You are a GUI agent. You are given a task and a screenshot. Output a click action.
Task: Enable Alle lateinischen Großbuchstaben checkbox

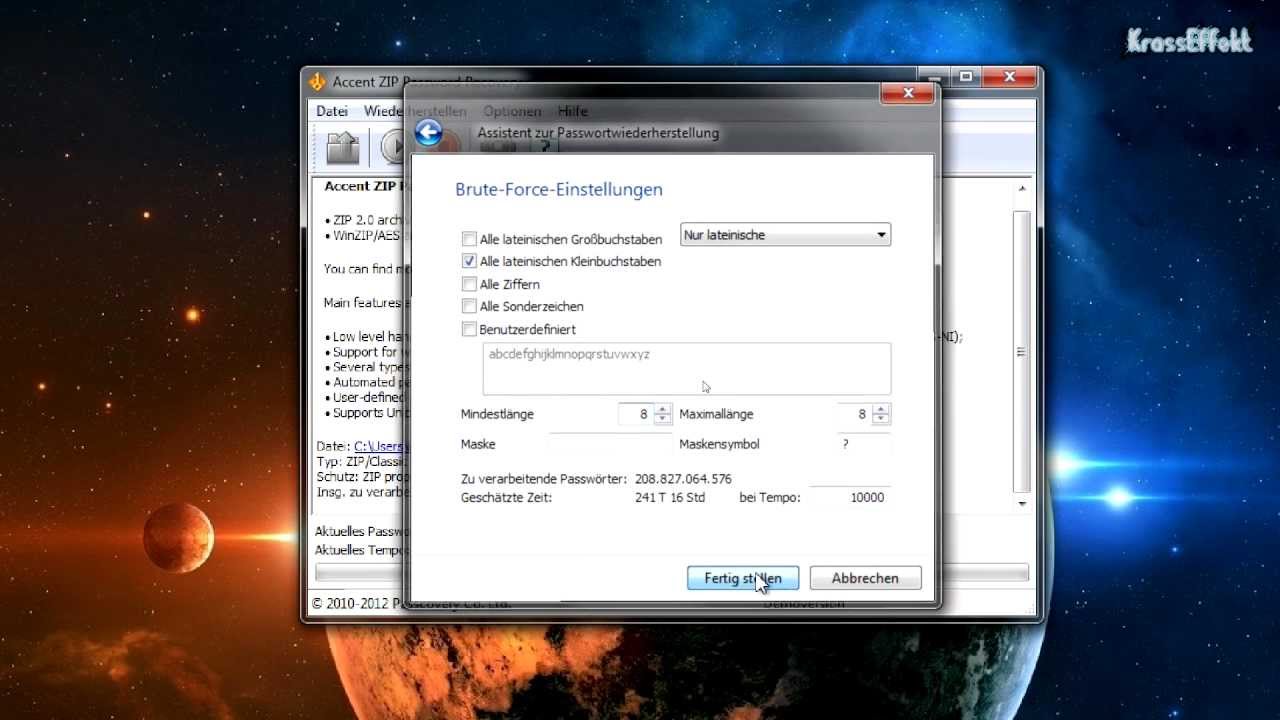click(x=469, y=239)
